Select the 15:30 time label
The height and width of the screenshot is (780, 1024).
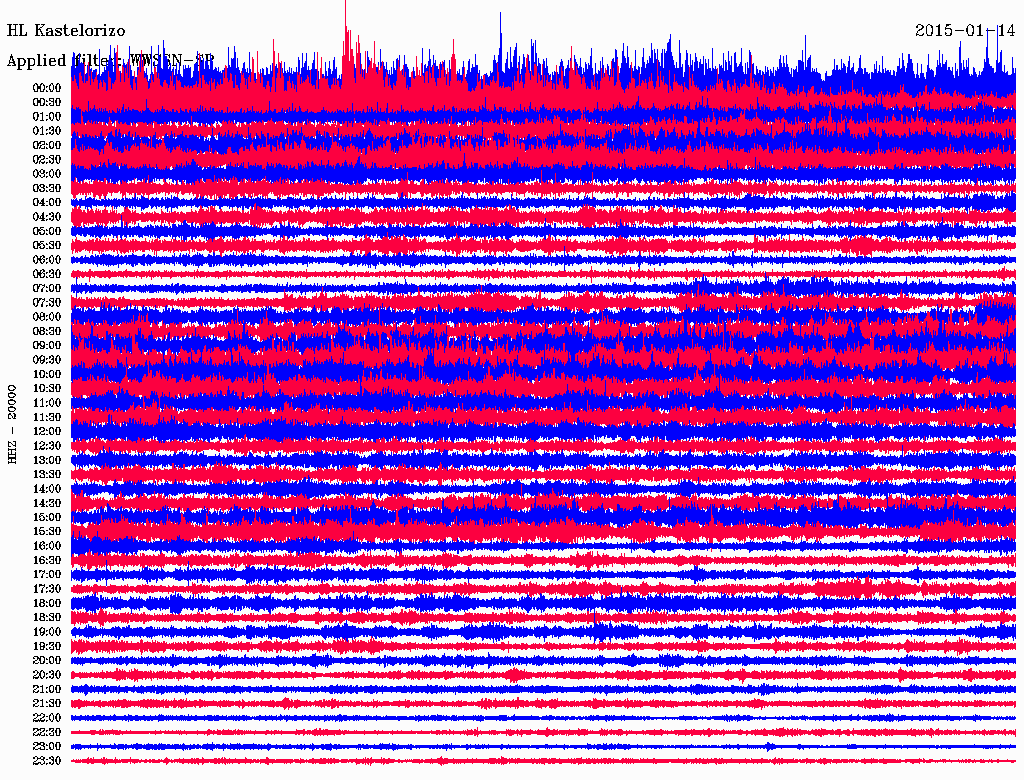pos(47,532)
